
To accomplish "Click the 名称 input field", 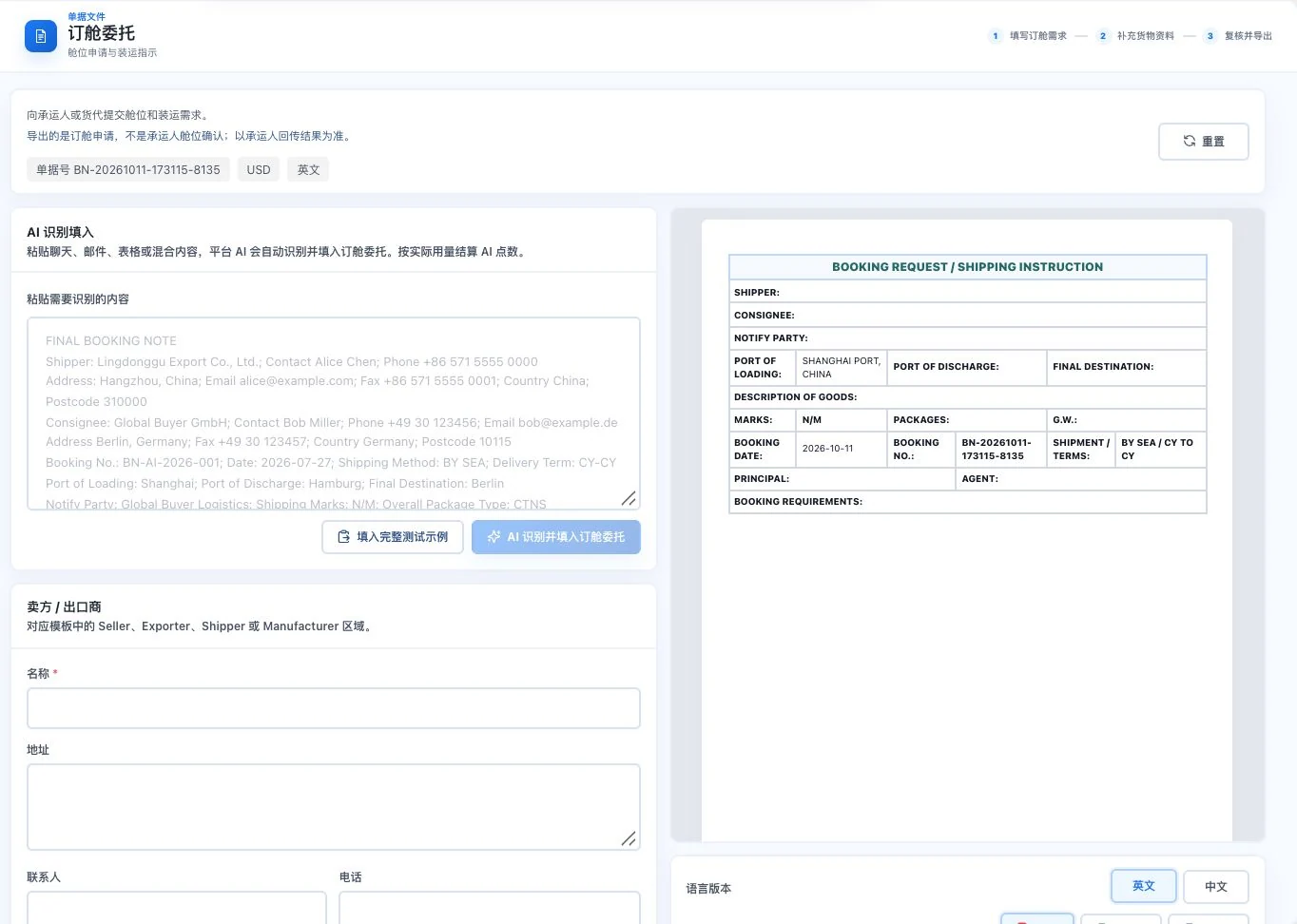I will (334, 708).
